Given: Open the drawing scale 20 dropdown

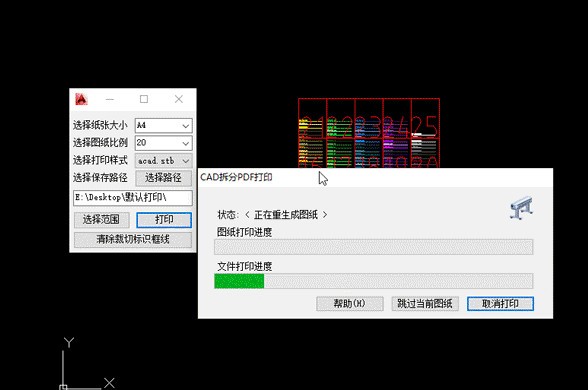Looking at the screenshot, I should [164, 143].
